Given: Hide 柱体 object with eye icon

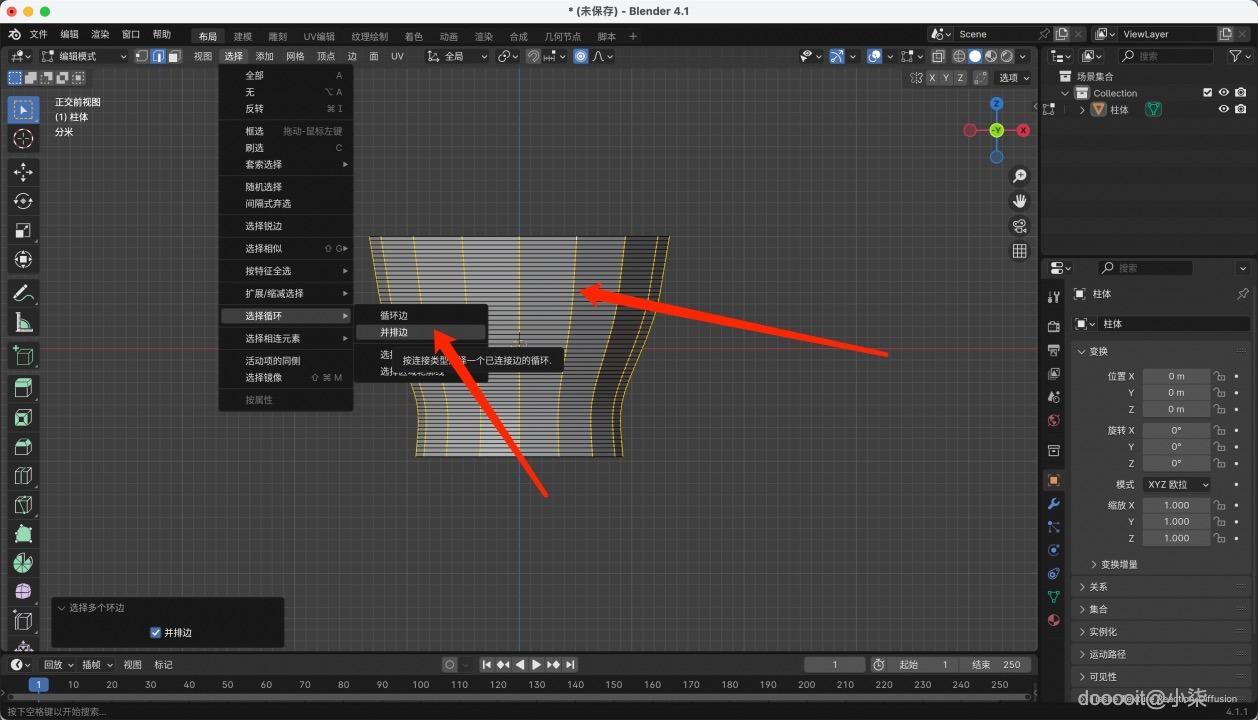Looking at the screenshot, I should pyautogui.click(x=1223, y=110).
